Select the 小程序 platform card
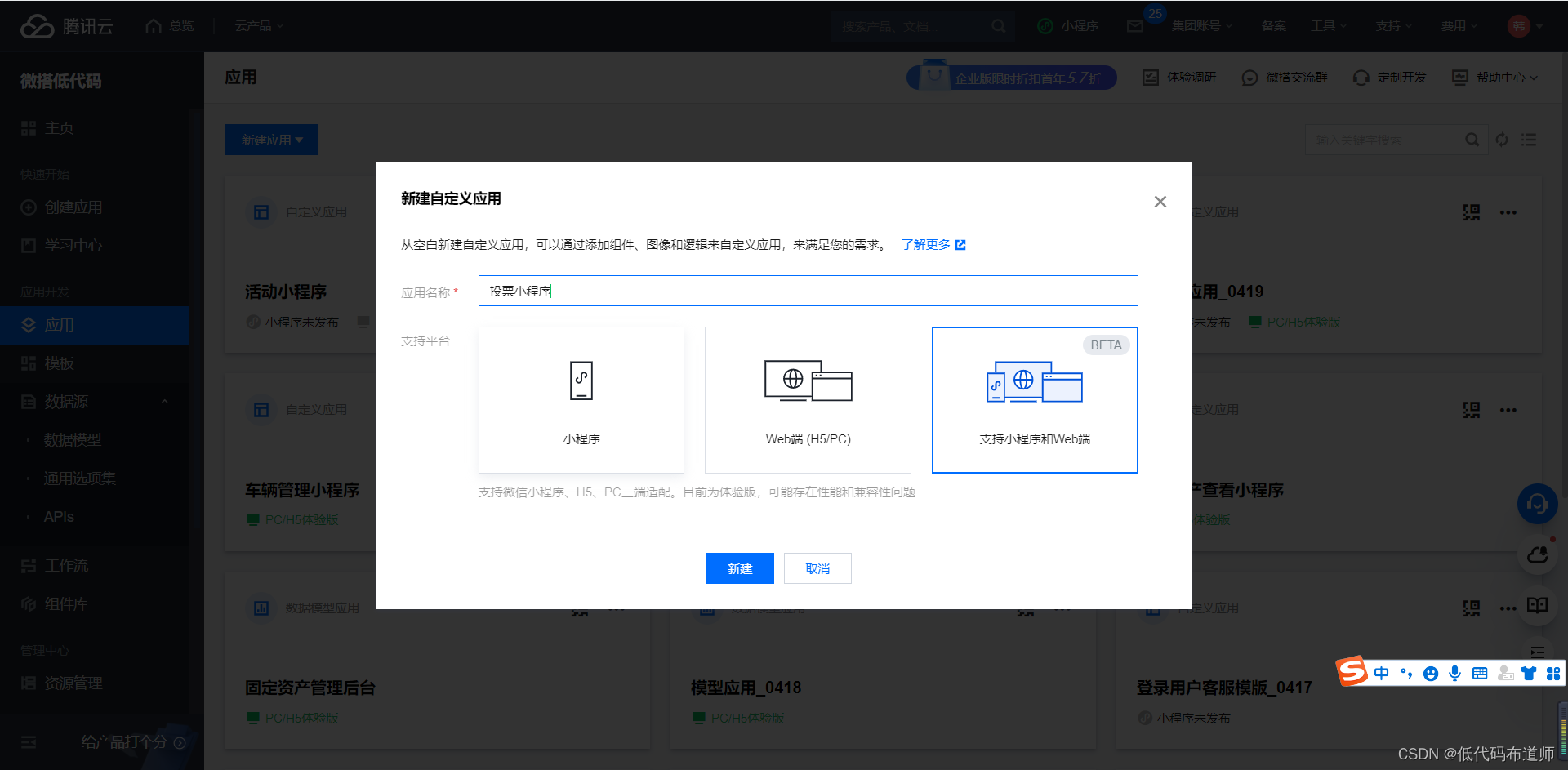The height and width of the screenshot is (770, 1568). pos(581,400)
